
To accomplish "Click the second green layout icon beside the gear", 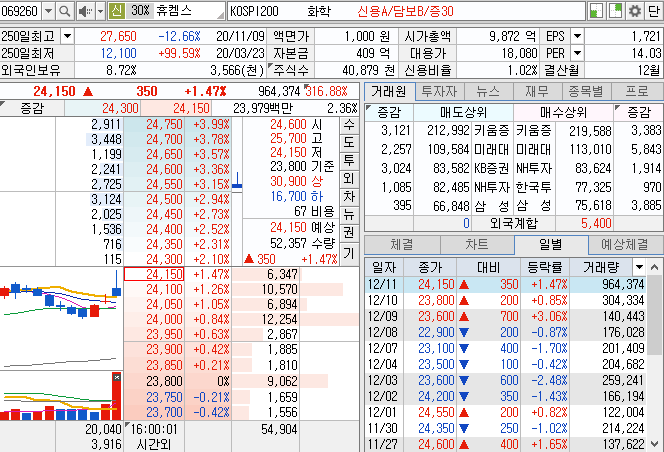I will (x=615, y=11).
